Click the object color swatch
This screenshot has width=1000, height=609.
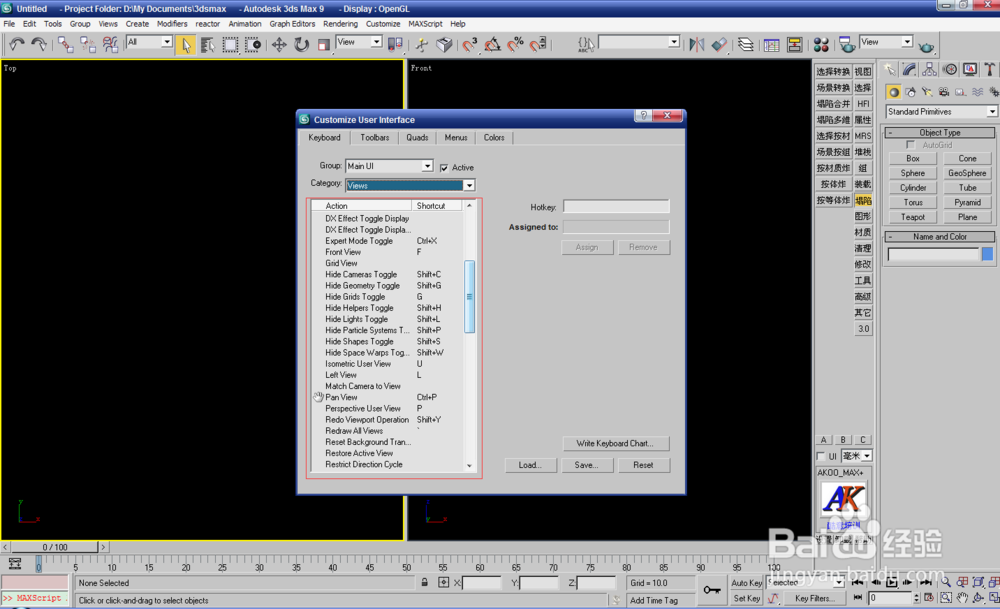click(987, 254)
